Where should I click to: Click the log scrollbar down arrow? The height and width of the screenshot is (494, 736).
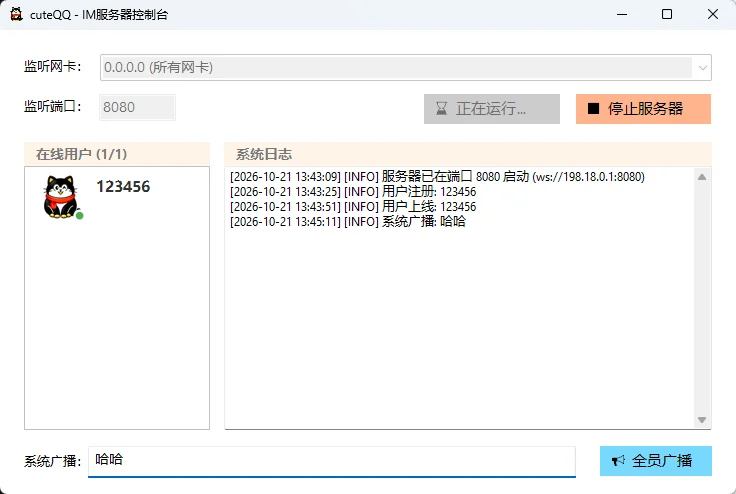[x=702, y=420]
